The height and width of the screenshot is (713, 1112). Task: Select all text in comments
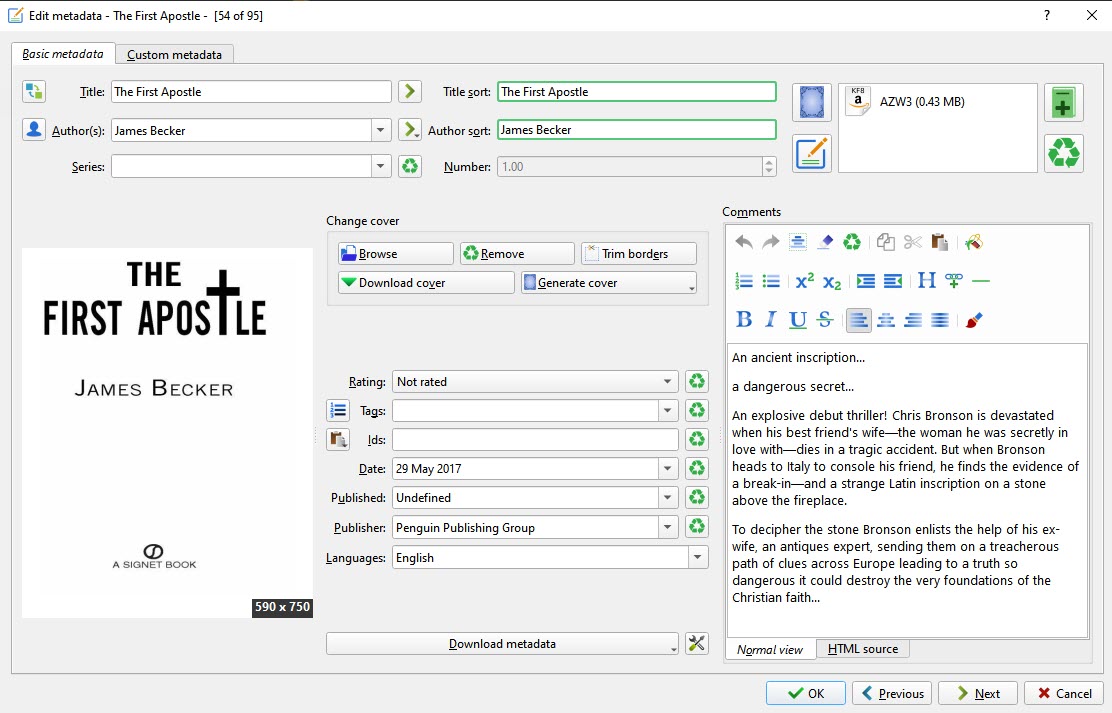[x=797, y=243]
